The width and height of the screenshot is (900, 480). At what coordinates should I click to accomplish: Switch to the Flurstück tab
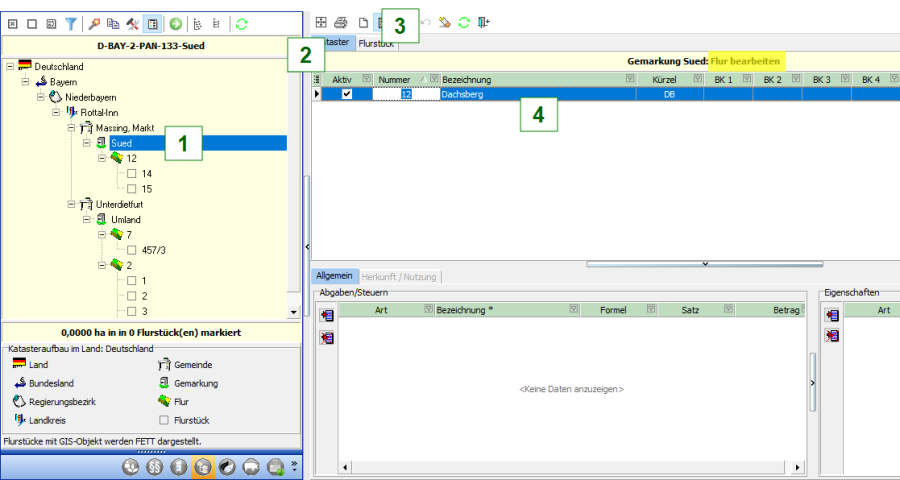pyautogui.click(x=377, y=45)
